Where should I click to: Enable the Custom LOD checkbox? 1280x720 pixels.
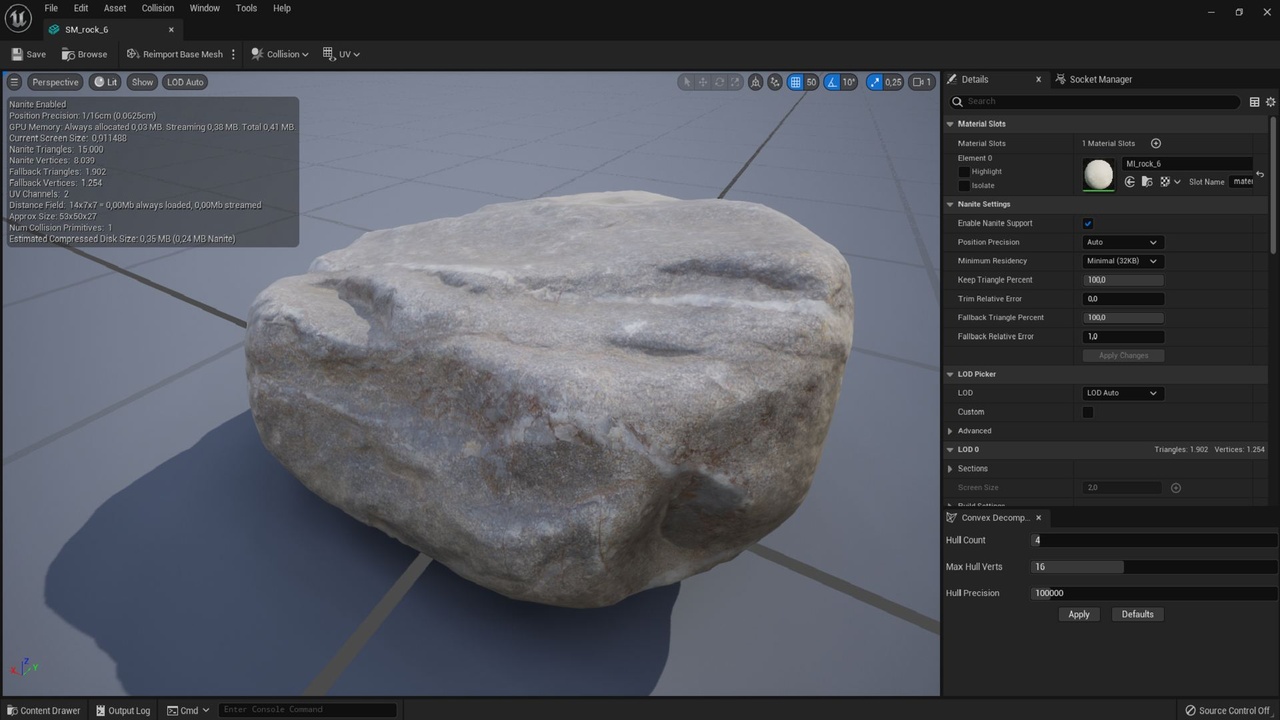tap(1088, 412)
